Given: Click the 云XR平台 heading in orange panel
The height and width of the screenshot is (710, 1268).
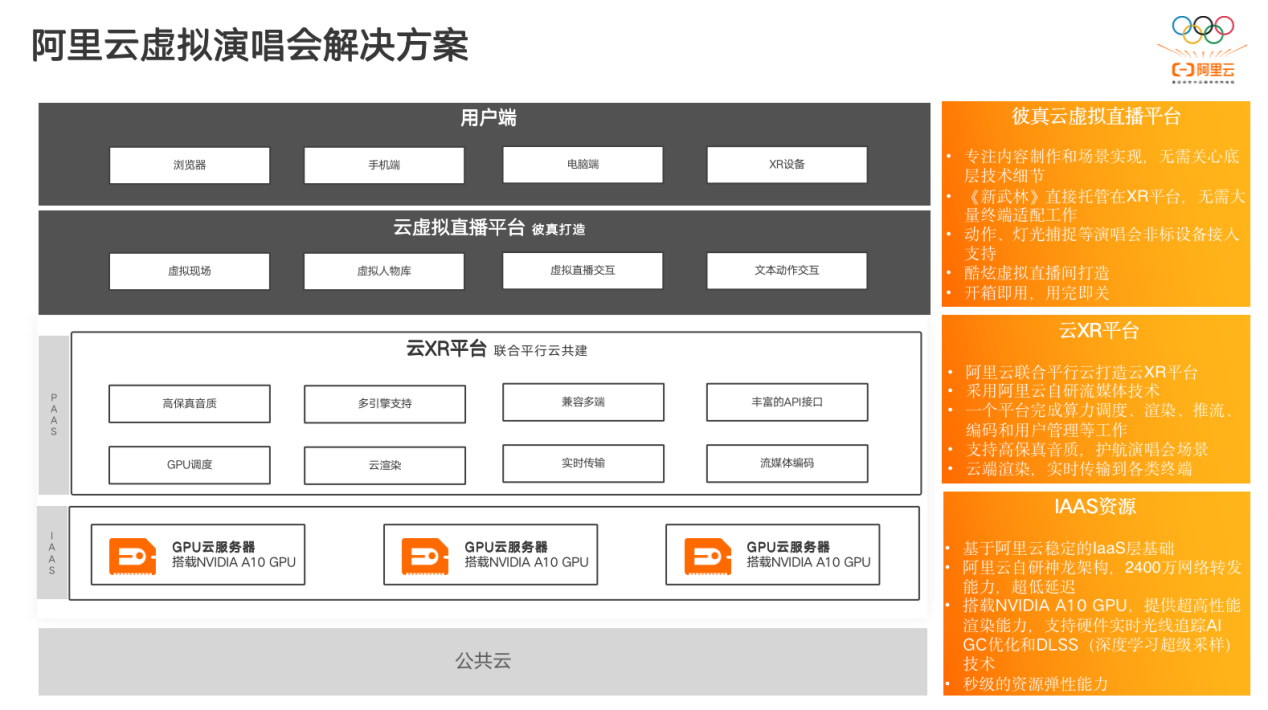Looking at the screenshot, I should [1099, 331].
